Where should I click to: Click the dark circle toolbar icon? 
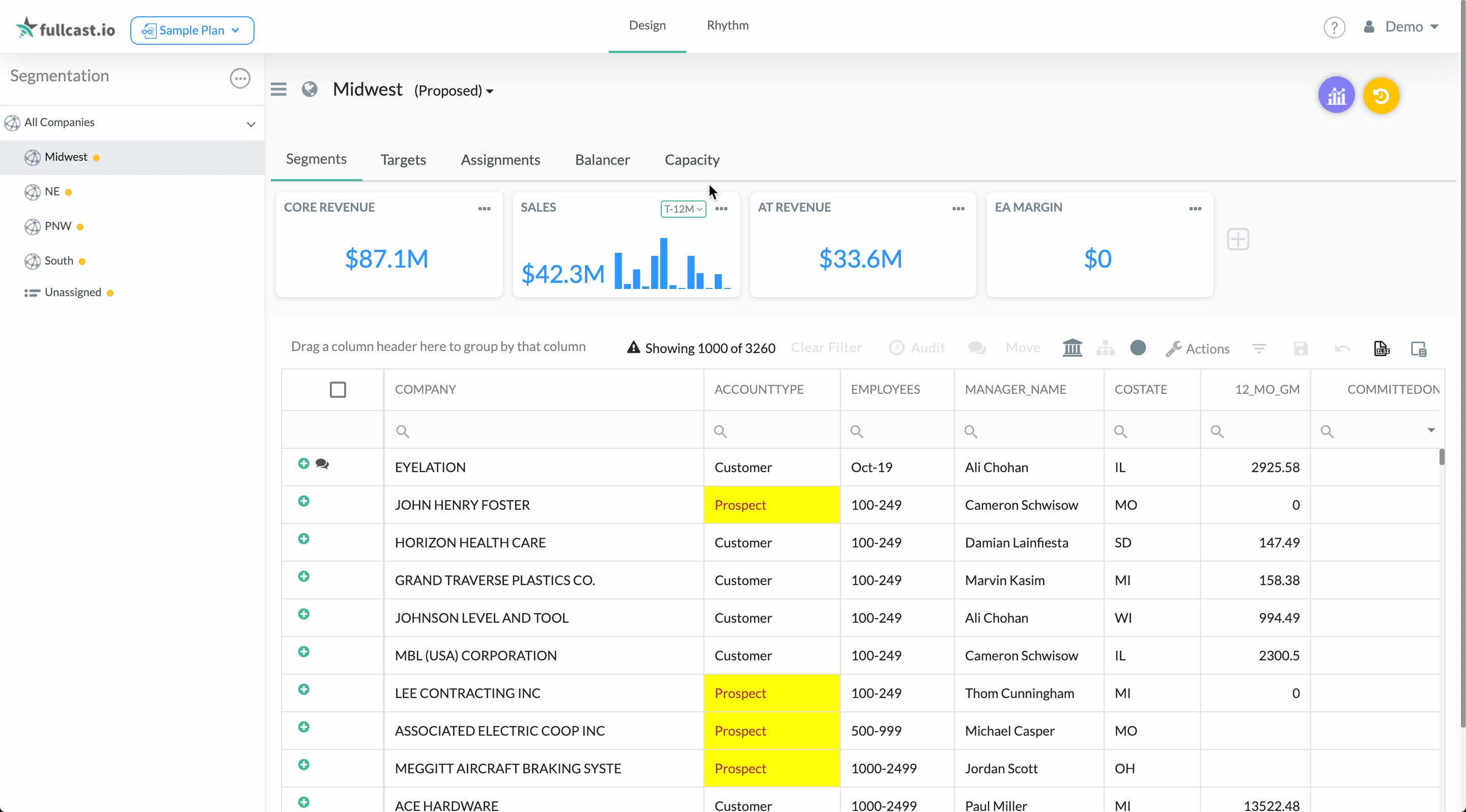(1138, 347)
